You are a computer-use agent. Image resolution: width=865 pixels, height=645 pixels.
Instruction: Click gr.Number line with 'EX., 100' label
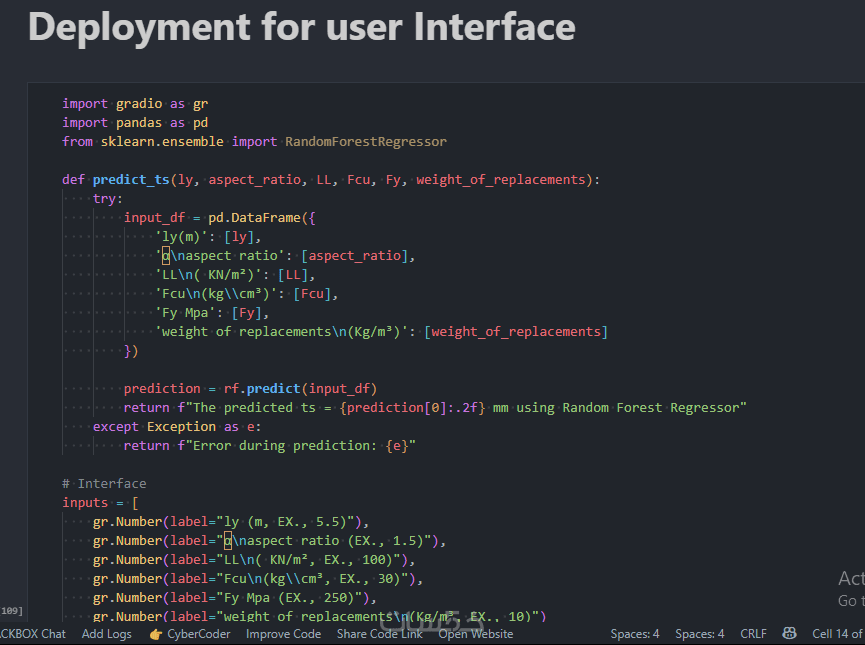click(x=254, y=560)
